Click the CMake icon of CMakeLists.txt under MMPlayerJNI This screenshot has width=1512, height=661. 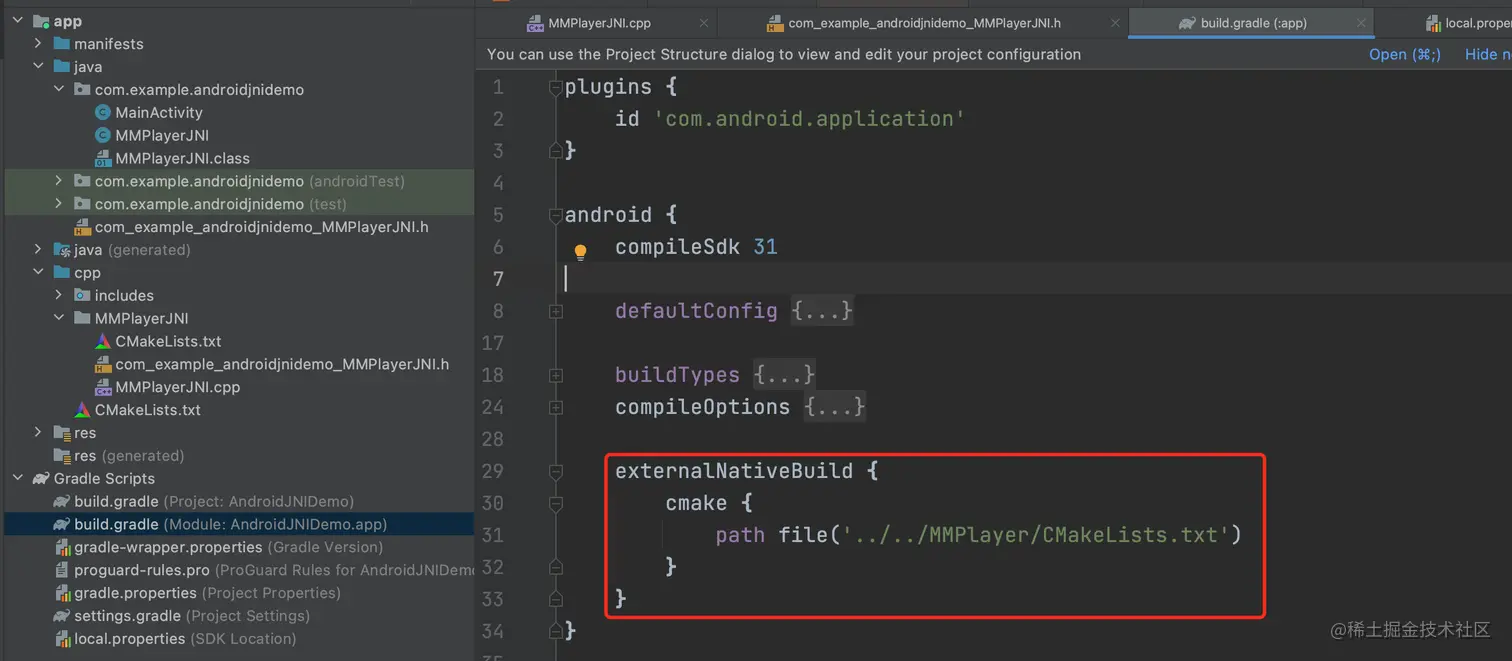(x=102, y=341)
